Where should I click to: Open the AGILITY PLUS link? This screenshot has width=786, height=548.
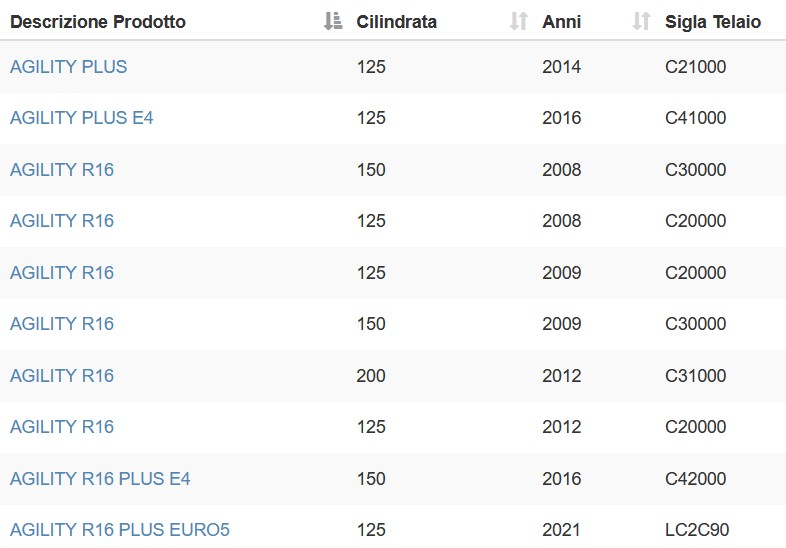(69, 67)
